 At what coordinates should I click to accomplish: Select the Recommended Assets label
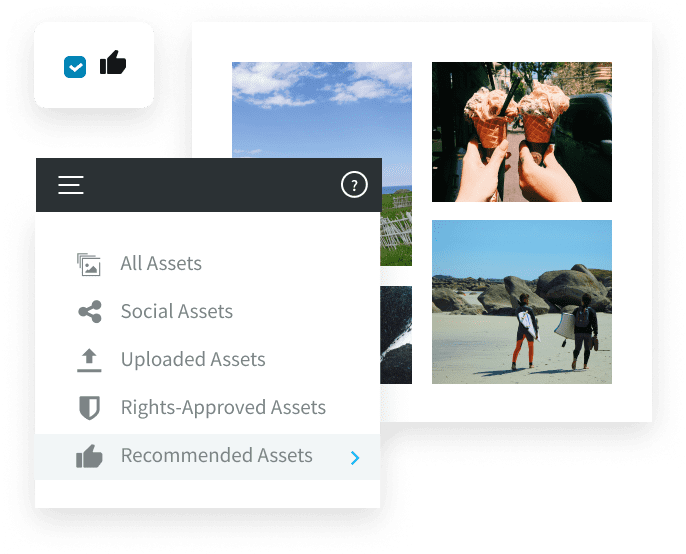[217, 456]
